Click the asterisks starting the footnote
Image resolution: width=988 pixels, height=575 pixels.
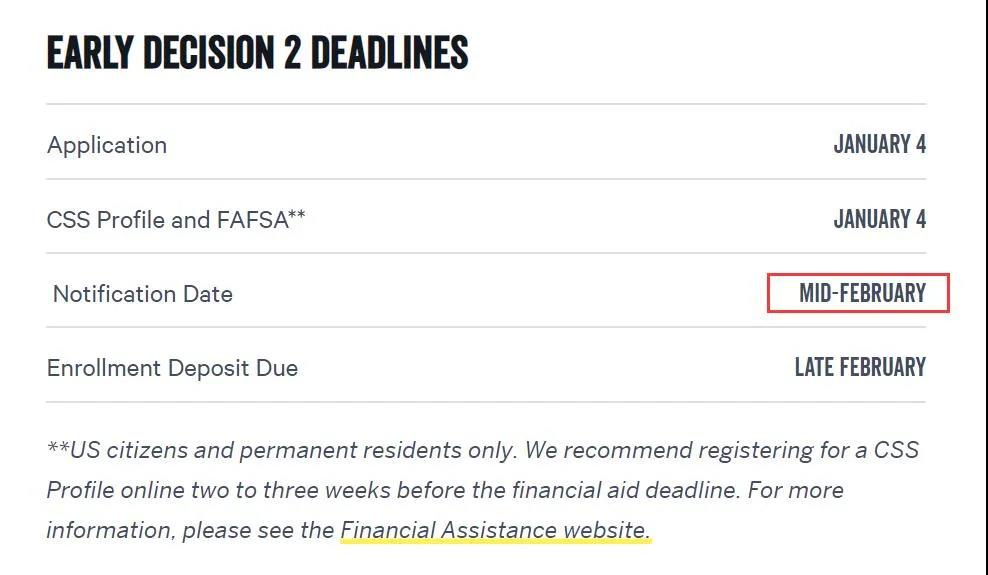[57, 447]
